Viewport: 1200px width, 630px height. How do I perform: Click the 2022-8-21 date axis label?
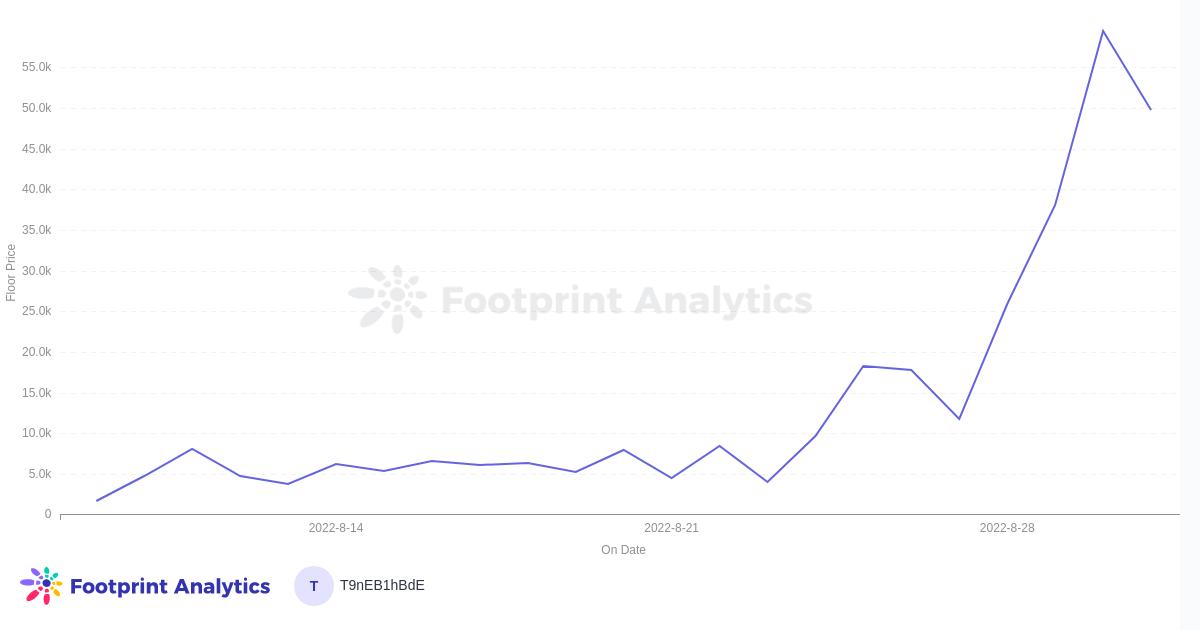point(671,528)
